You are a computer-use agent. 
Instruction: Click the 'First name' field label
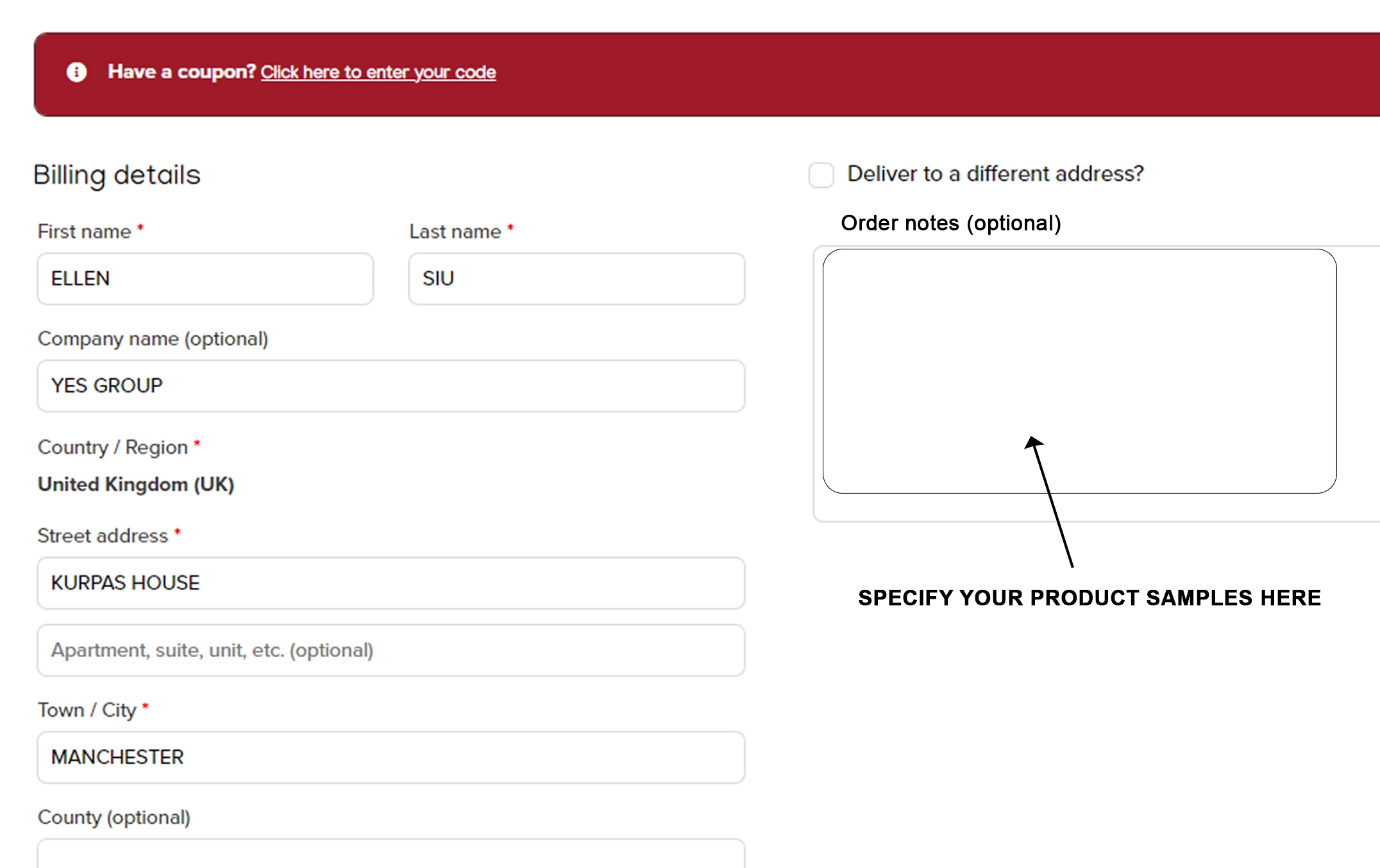coord(84,231)
